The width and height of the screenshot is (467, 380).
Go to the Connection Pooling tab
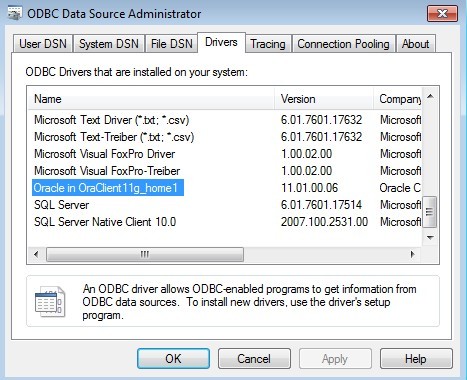(343, 44)
